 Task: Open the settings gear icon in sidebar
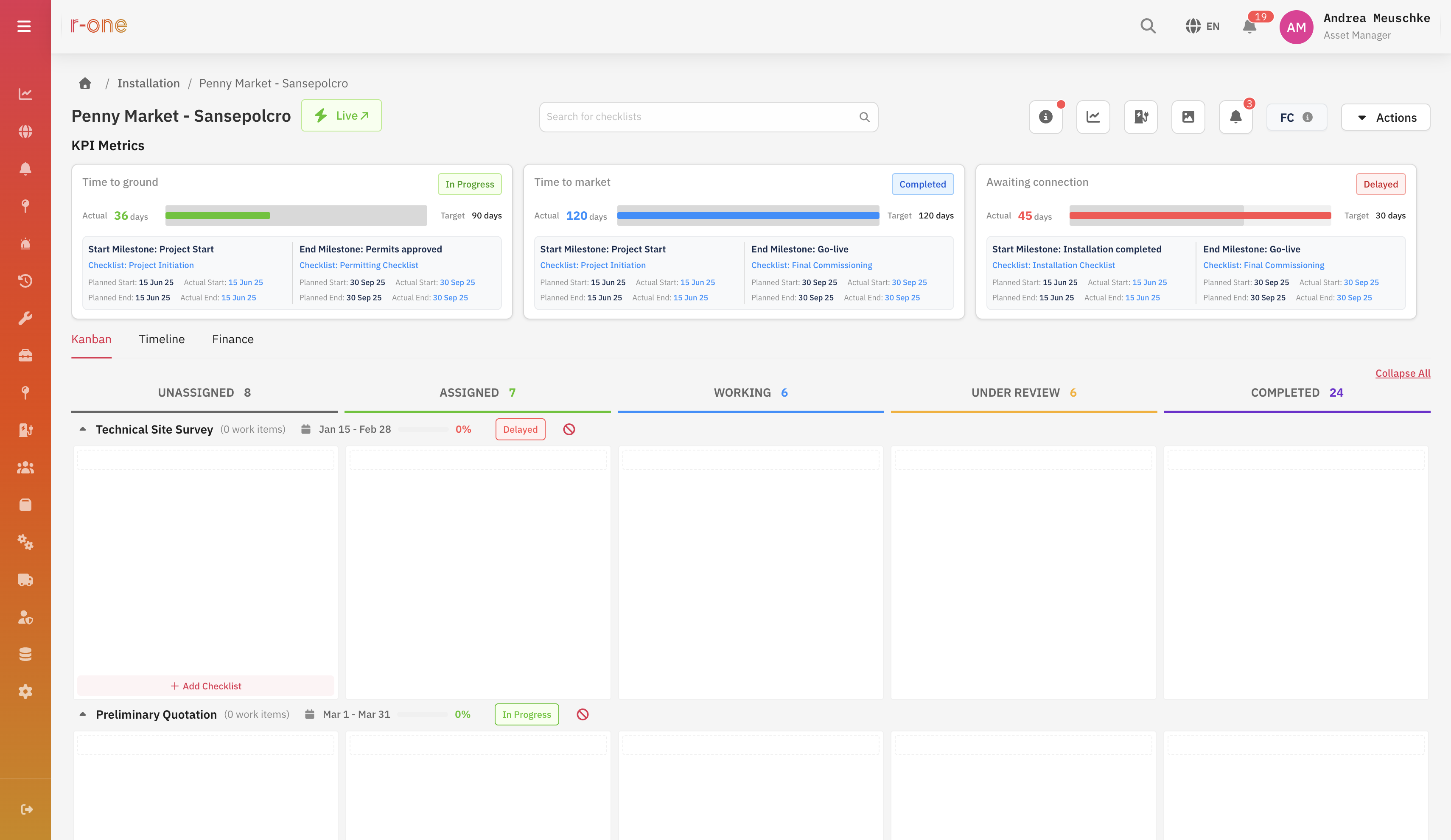25,692
